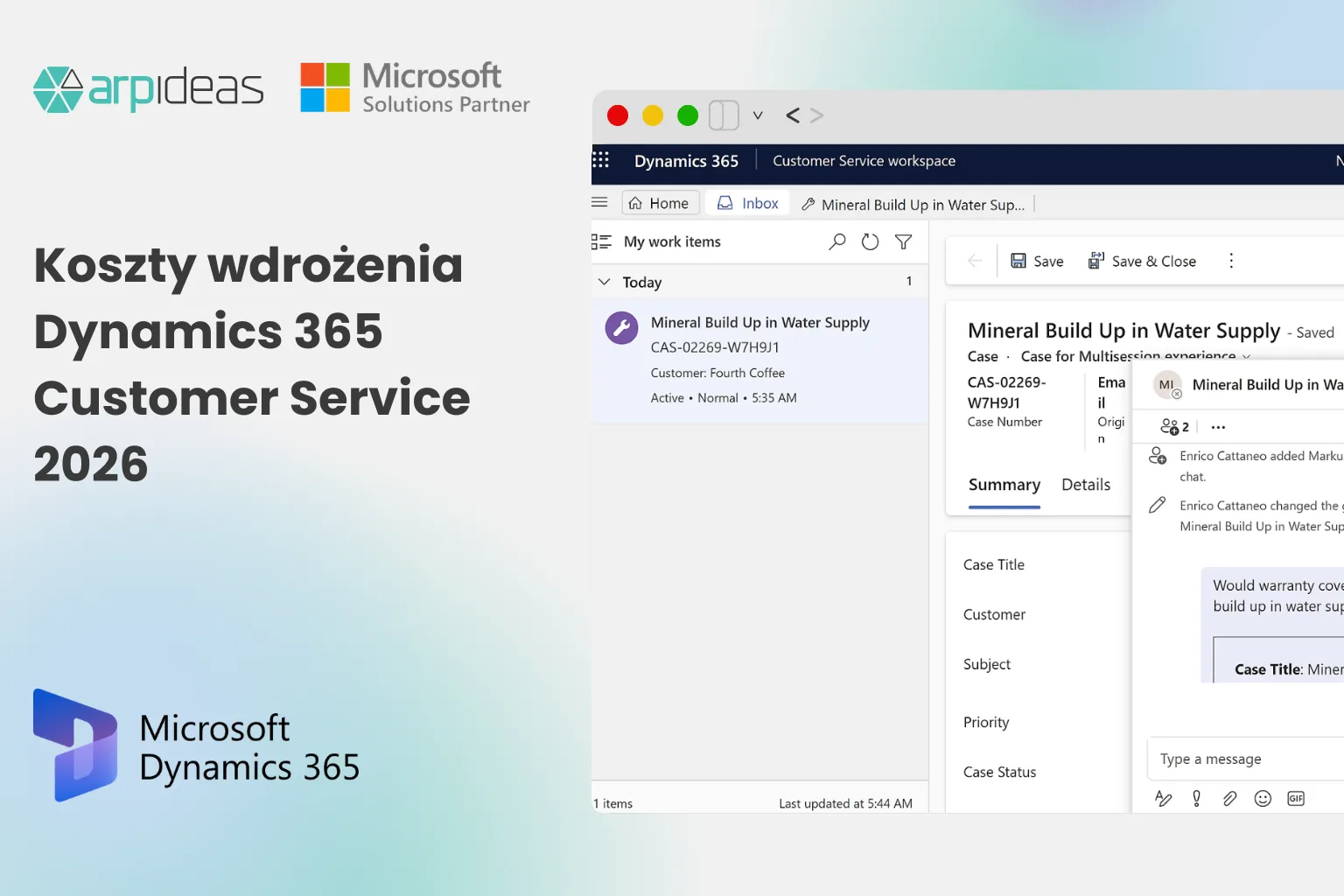Viewport: 1344px width, 896px height.
Task: Collapse the Today group
Action: click(x=604, y=282)
